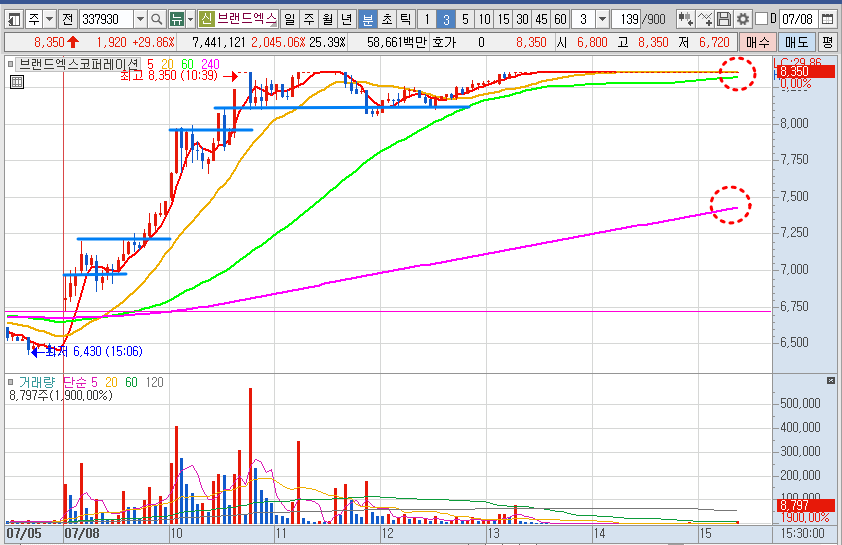Click the low price value 6,720
The height and width of the screenshot is (545, 842).
[x=714, y=42]
